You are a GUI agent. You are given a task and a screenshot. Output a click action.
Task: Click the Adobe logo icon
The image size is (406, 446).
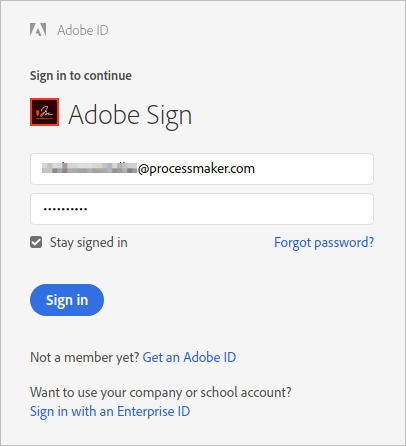(38, 30)
